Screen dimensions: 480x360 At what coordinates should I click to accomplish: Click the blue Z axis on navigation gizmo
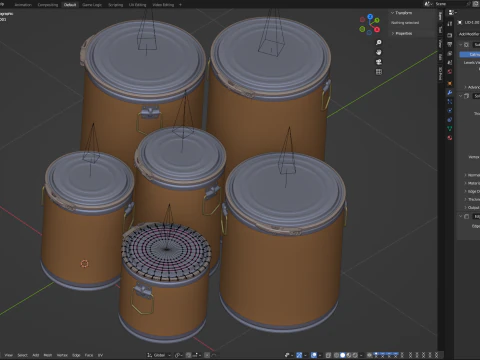(x=370, y=16)
